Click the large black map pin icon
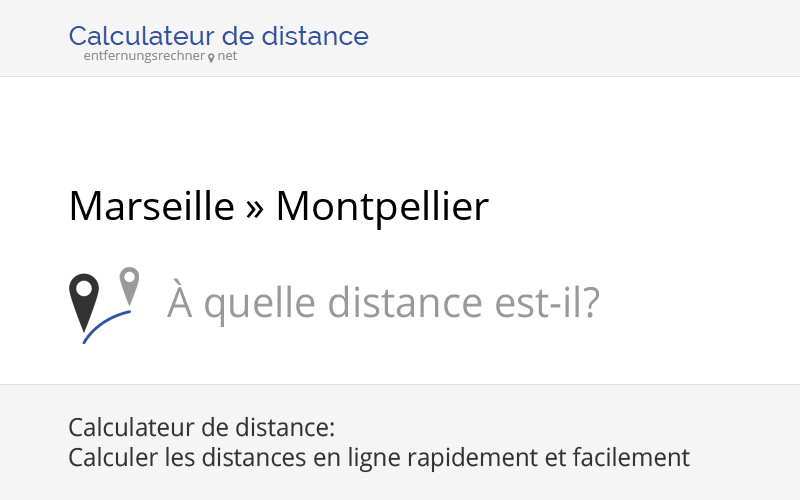The width and height of the screenshot is (800, 500). click(84, 302)
